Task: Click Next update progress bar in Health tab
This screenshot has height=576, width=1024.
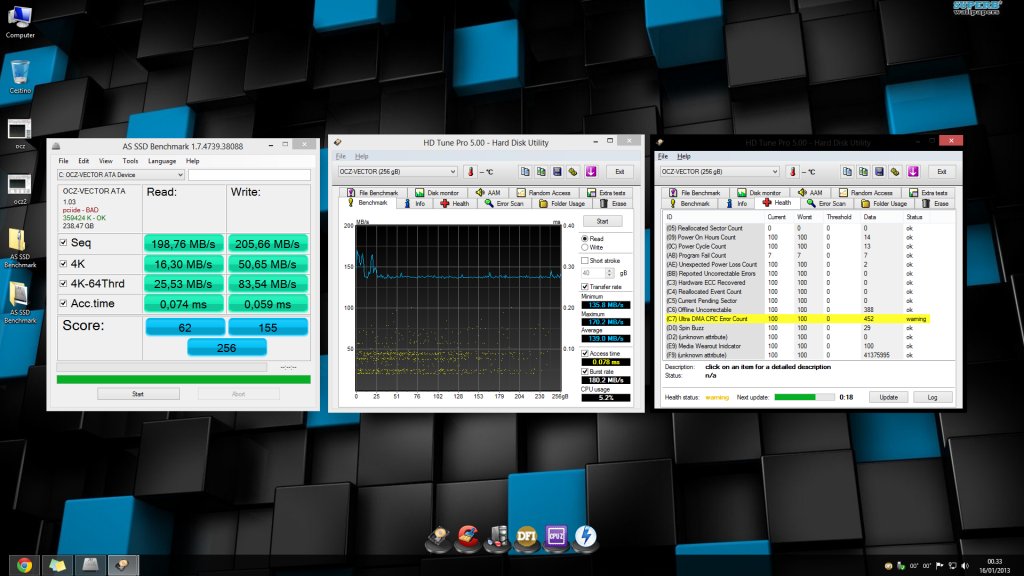Action: [804, 397]
